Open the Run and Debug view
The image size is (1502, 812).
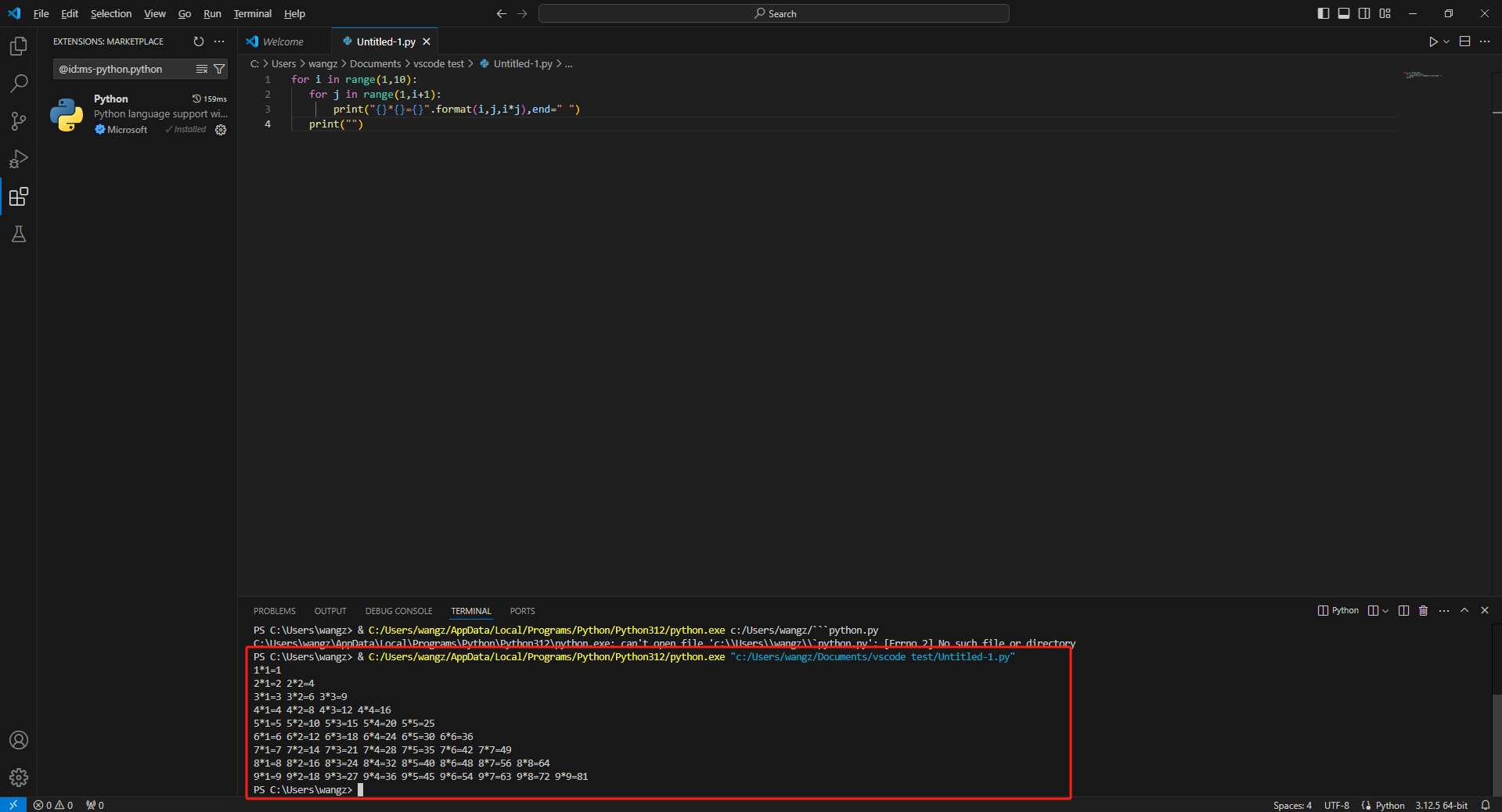(x=19, y=159)
